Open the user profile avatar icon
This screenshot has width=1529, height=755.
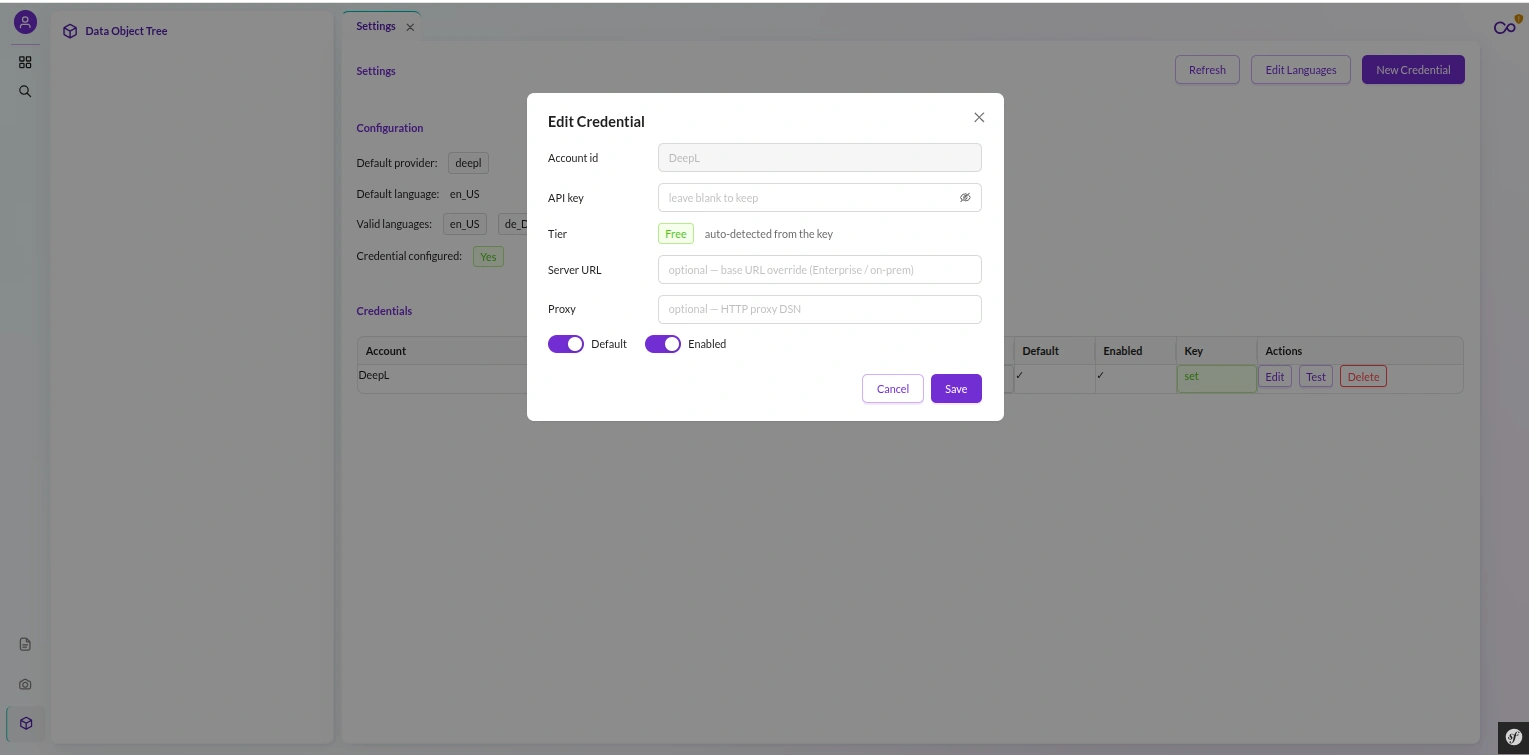25,21
